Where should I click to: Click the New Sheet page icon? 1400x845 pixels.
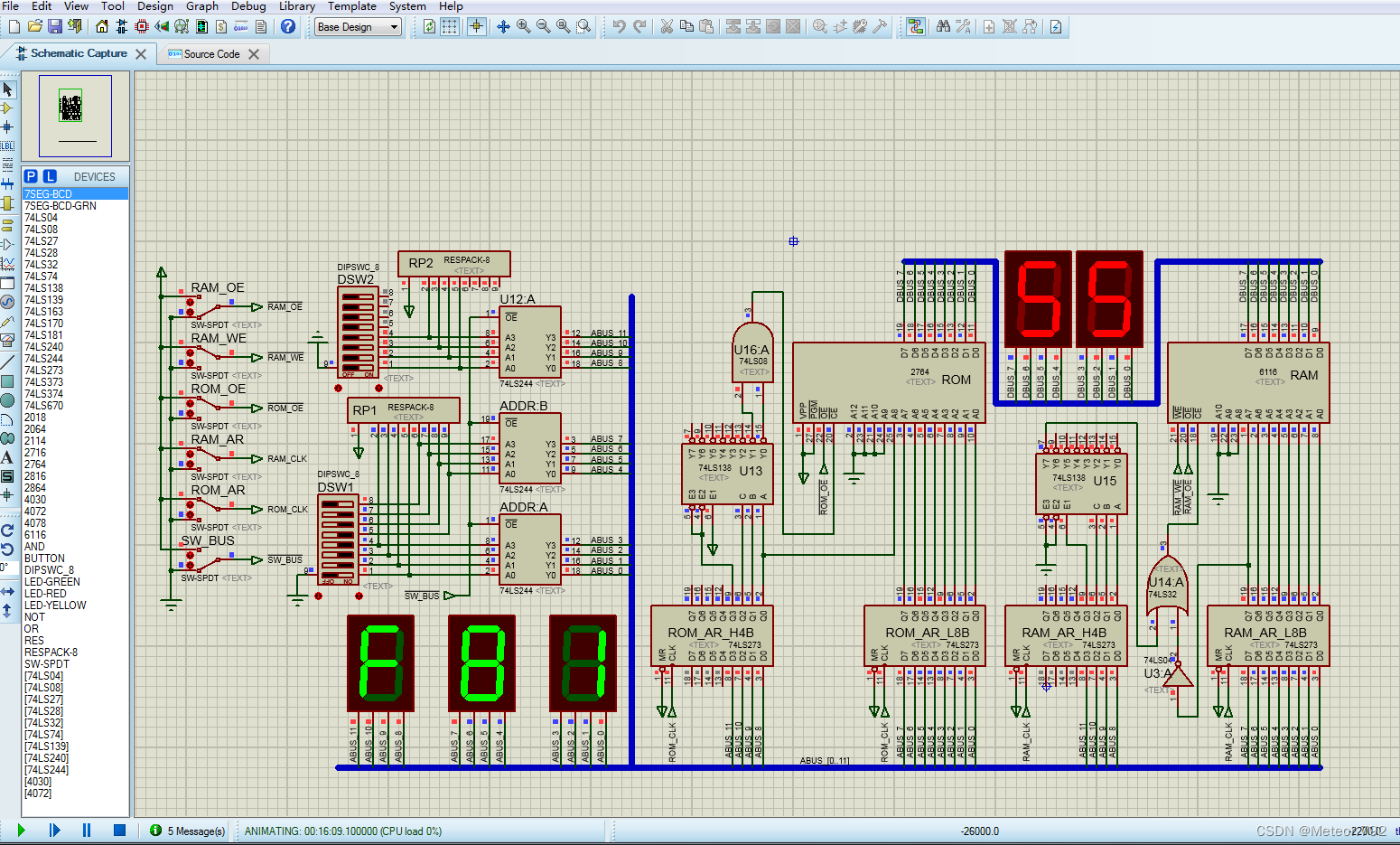(x=989, y=27)
